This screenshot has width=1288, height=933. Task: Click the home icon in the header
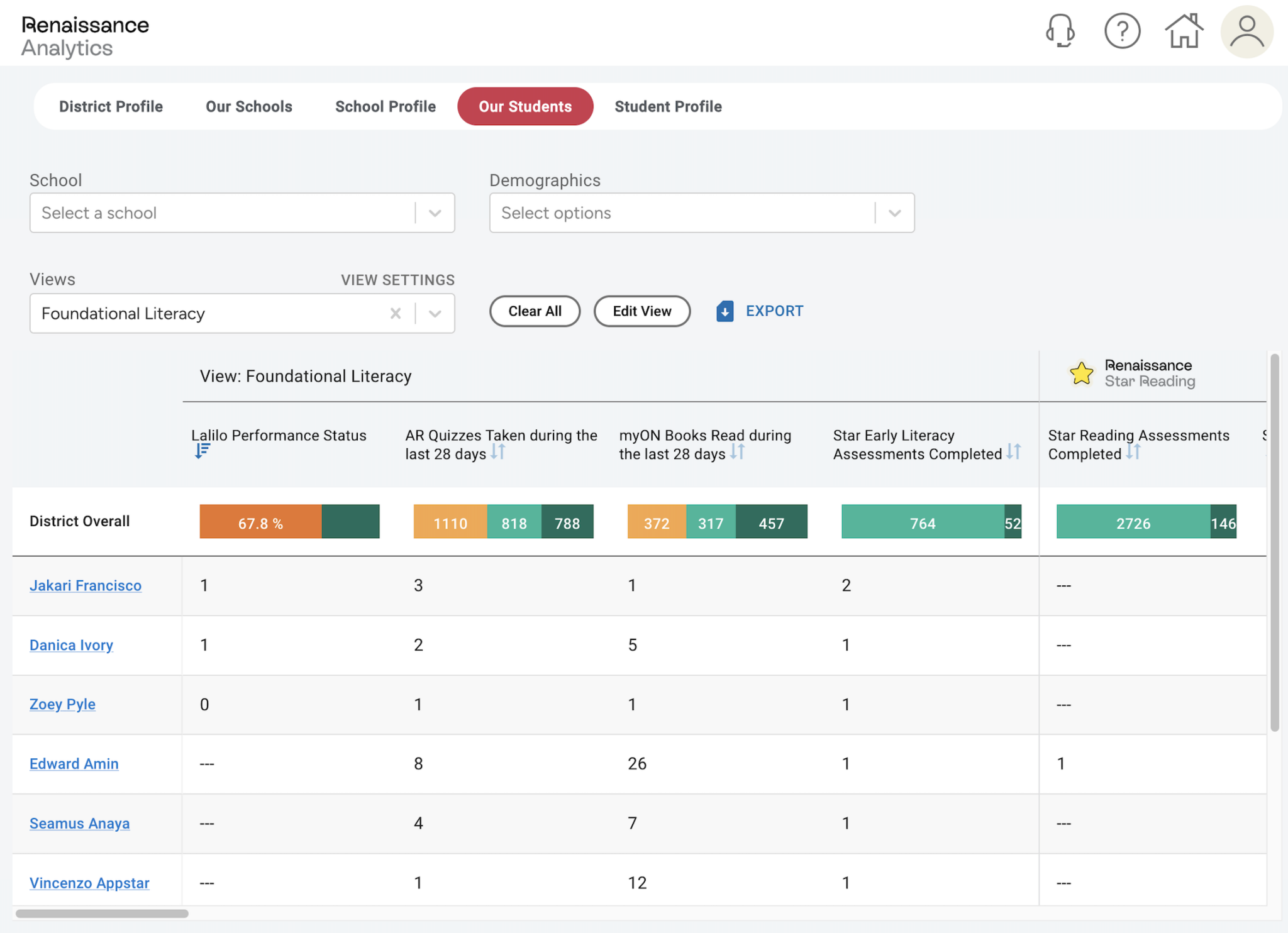[1184, 30]
